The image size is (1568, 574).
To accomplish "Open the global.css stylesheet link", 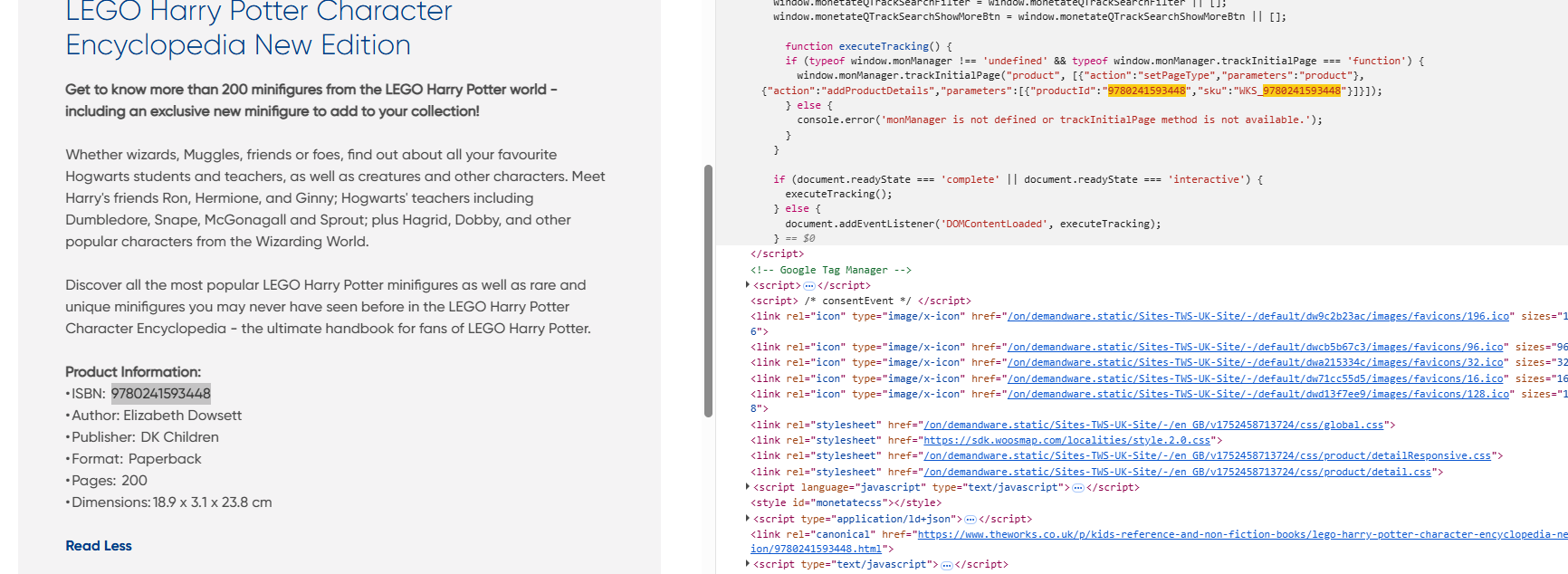I will pos(1153,425).
